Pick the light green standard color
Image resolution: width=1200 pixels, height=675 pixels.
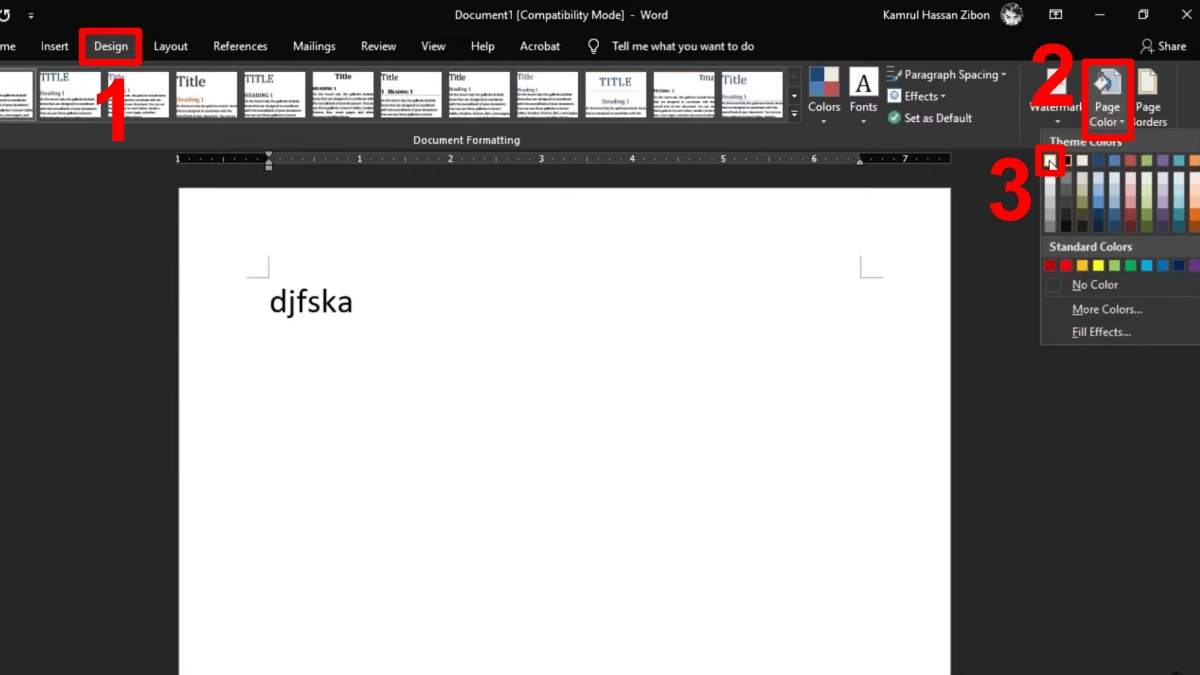click(x=1114, y=265)
